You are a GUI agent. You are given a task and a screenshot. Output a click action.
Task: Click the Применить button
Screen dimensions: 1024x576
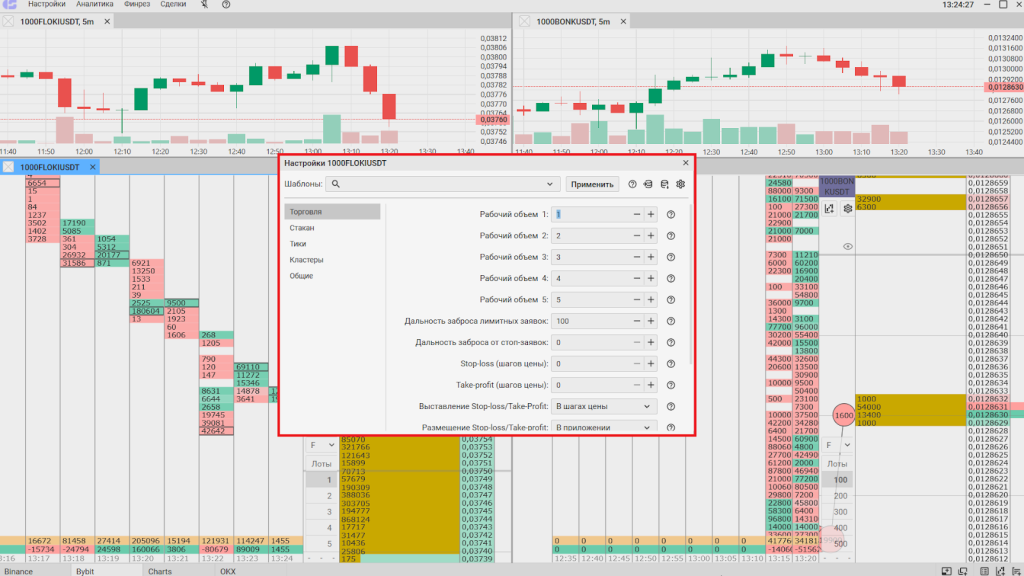click(x=591, y=184)
